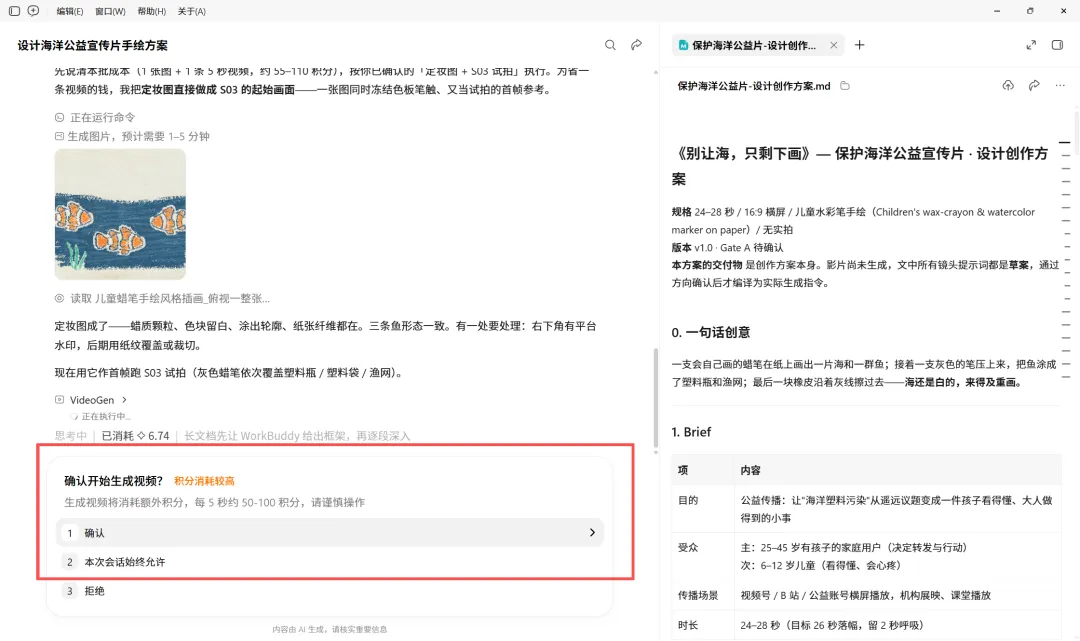Open the 编辑(E) menu
The width and height of the screenshot is (1080, 641).
70,11
